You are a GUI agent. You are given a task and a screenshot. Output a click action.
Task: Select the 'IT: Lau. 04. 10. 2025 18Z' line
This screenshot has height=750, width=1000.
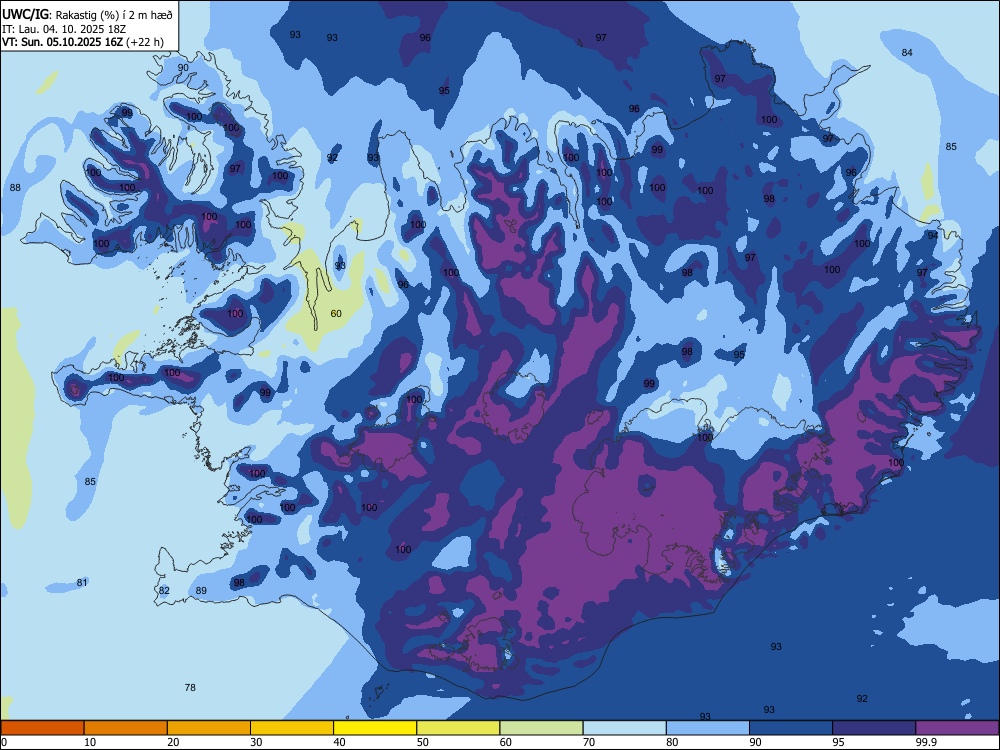pos(64,29)
